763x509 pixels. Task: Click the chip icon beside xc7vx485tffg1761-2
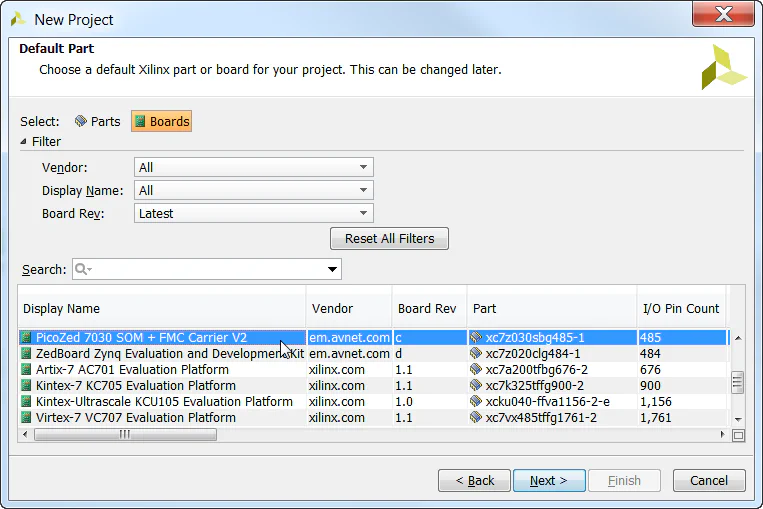[476, 417]
